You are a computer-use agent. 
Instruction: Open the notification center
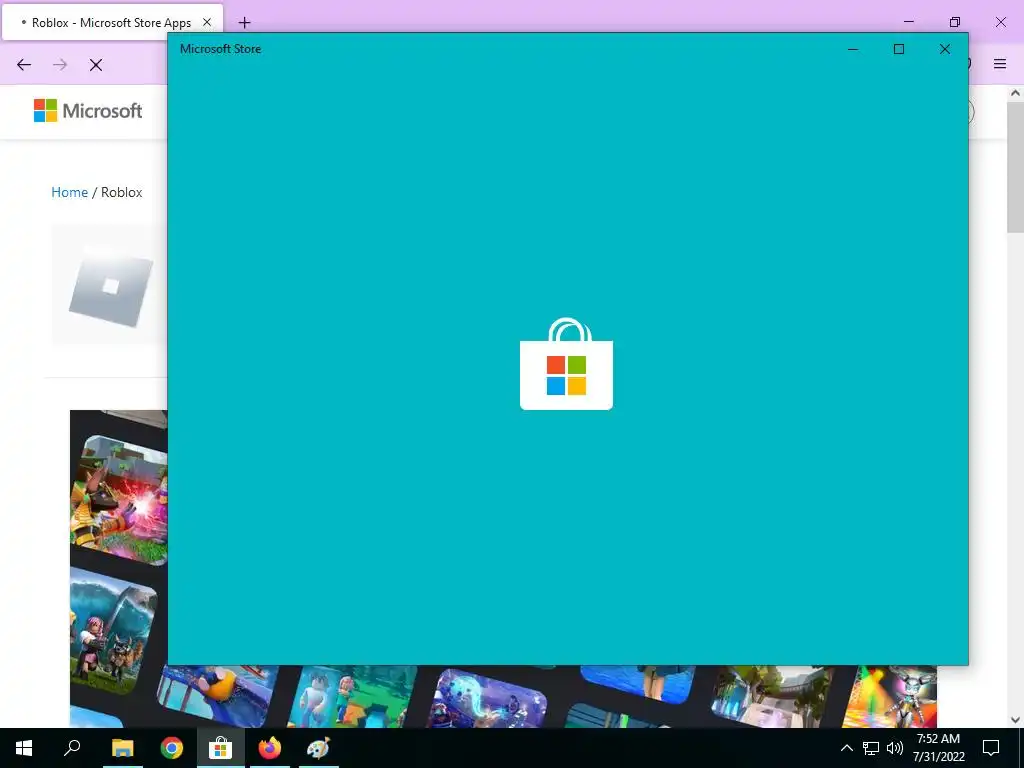[x=991, y=748]
